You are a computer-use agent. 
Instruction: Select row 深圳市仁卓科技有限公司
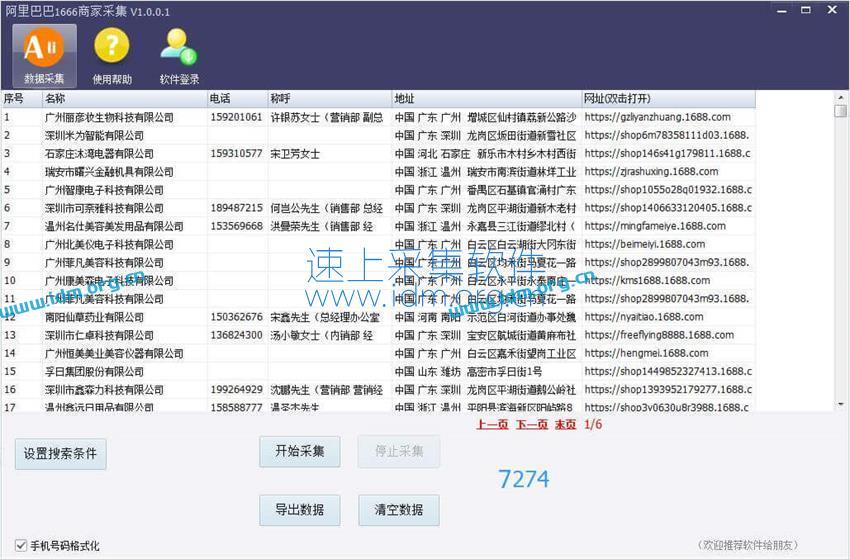378,335
